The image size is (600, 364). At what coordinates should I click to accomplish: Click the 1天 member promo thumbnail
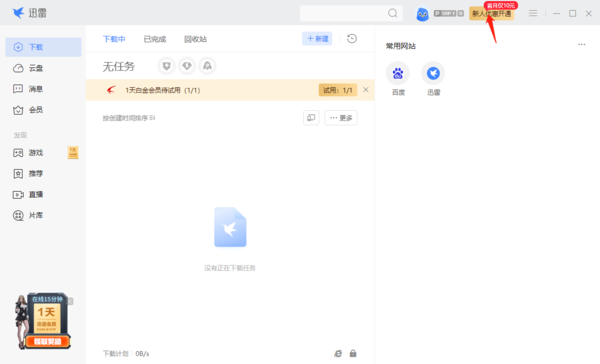[x=46, y=318]
